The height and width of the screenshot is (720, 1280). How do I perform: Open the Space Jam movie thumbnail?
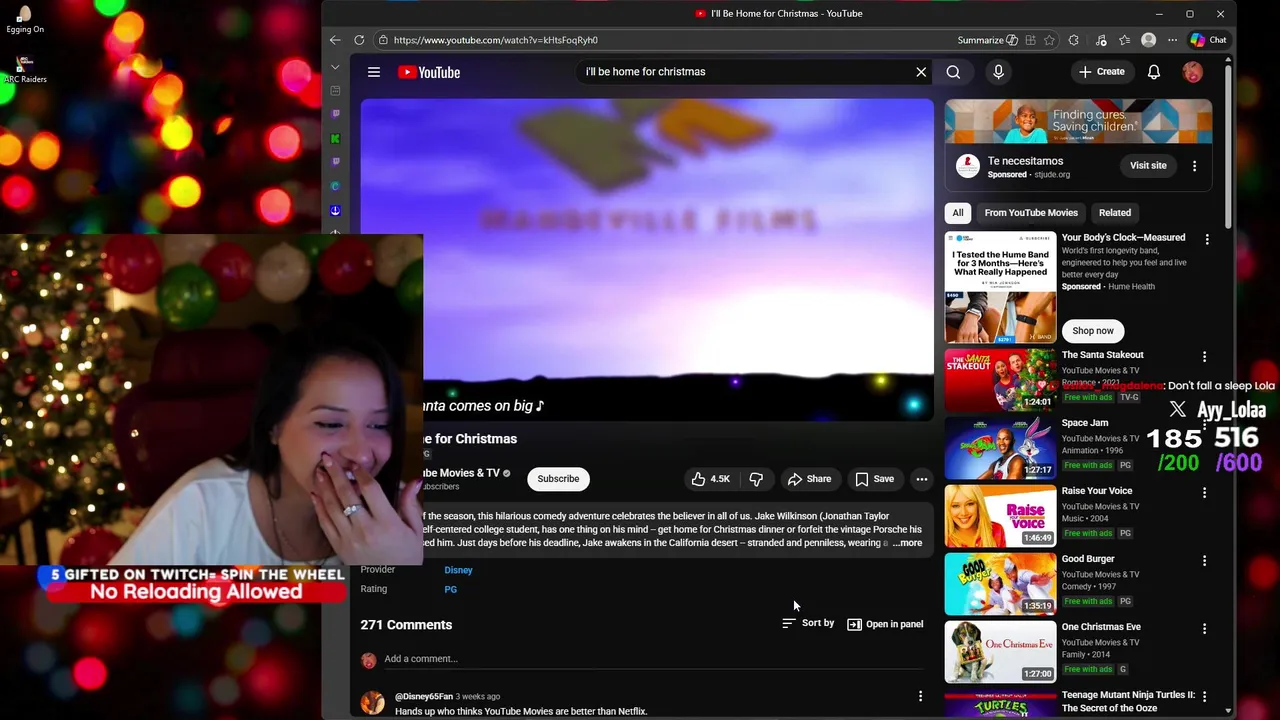pyautogui.click(x=1000, y=449)
